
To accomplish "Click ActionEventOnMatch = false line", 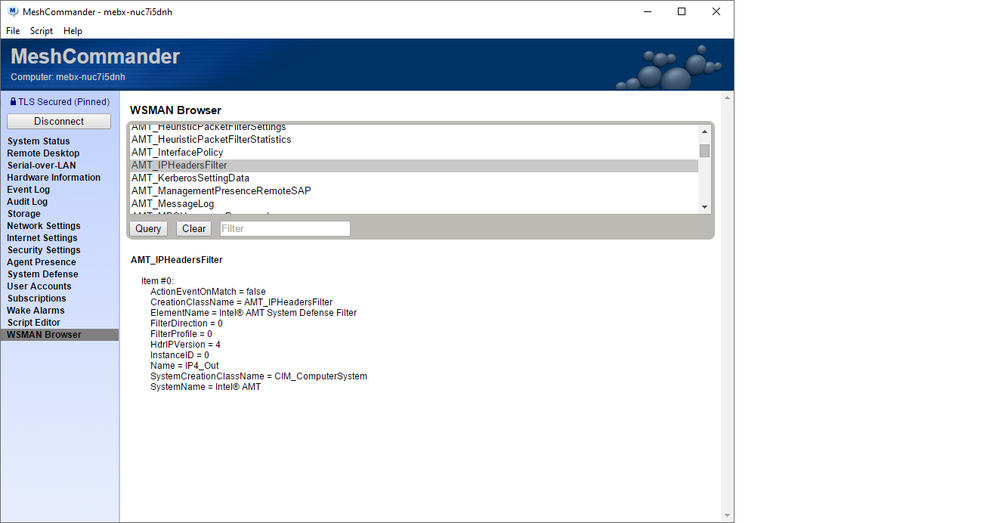I will pos(208,292).
